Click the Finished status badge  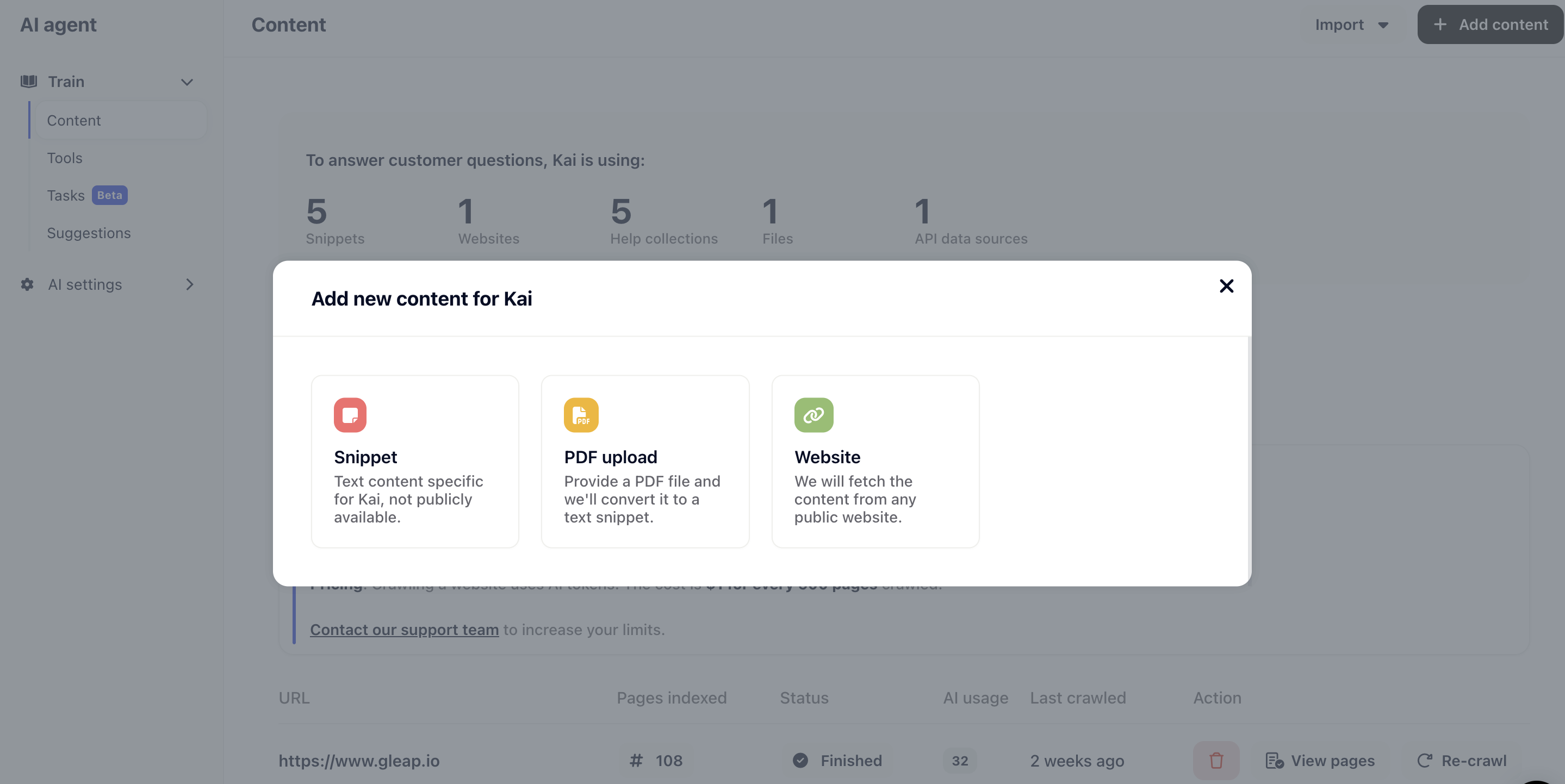click(837, 760)
